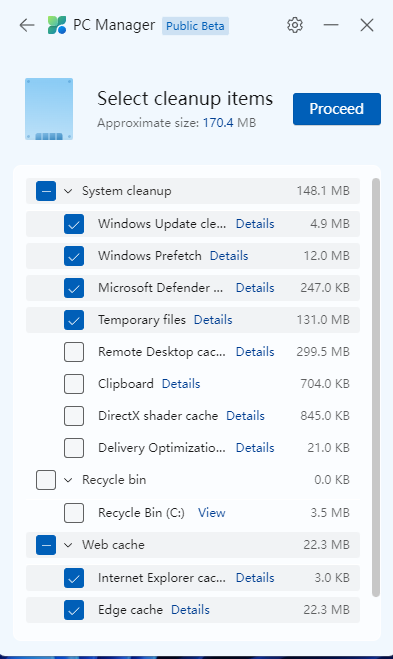This screenshot has width=393, height=659.
Task: Check the Delivery Optimization checkbox
Action: coord(74,448)
